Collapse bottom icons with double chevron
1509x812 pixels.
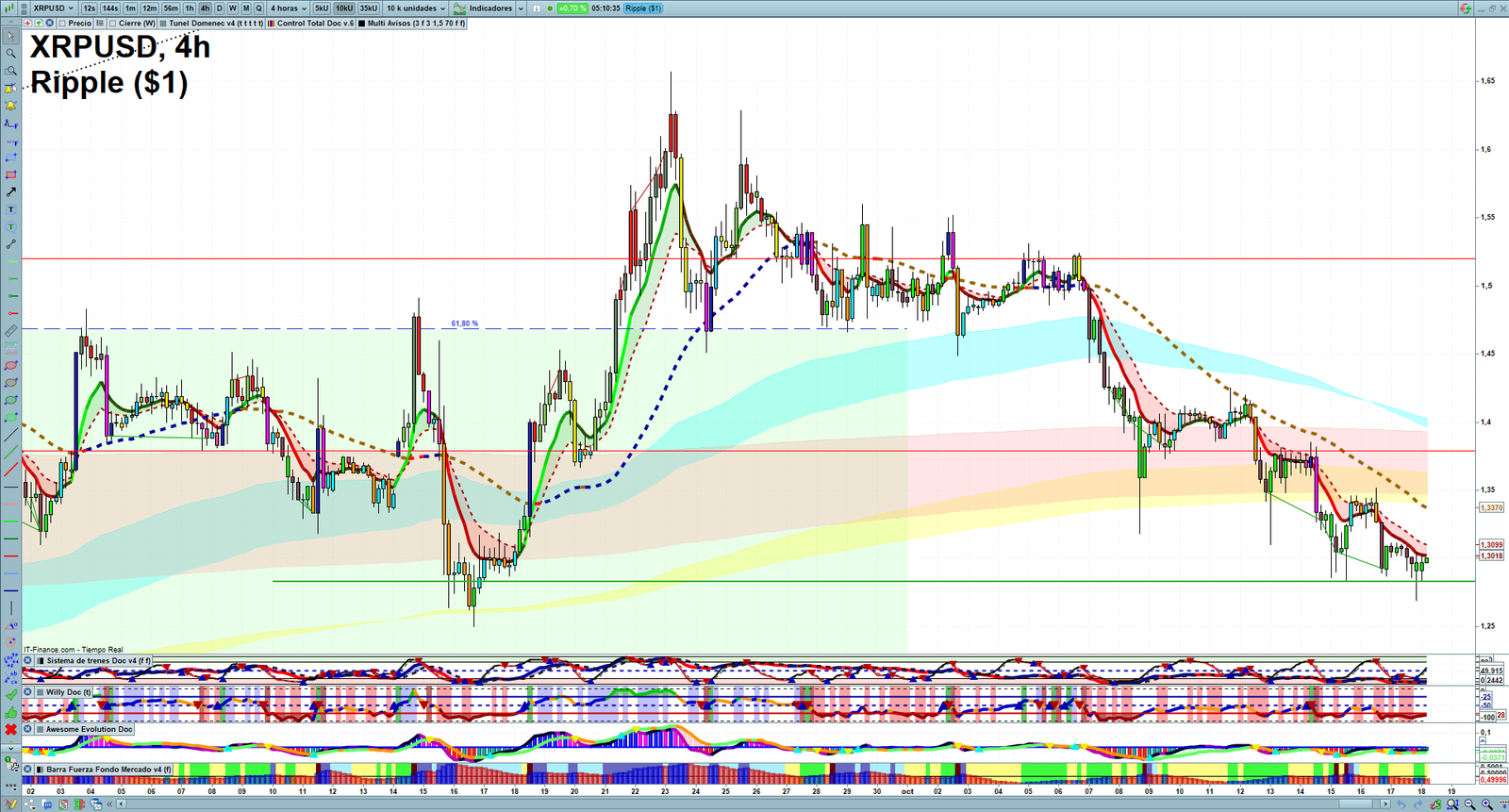click(x=109, y=804)
